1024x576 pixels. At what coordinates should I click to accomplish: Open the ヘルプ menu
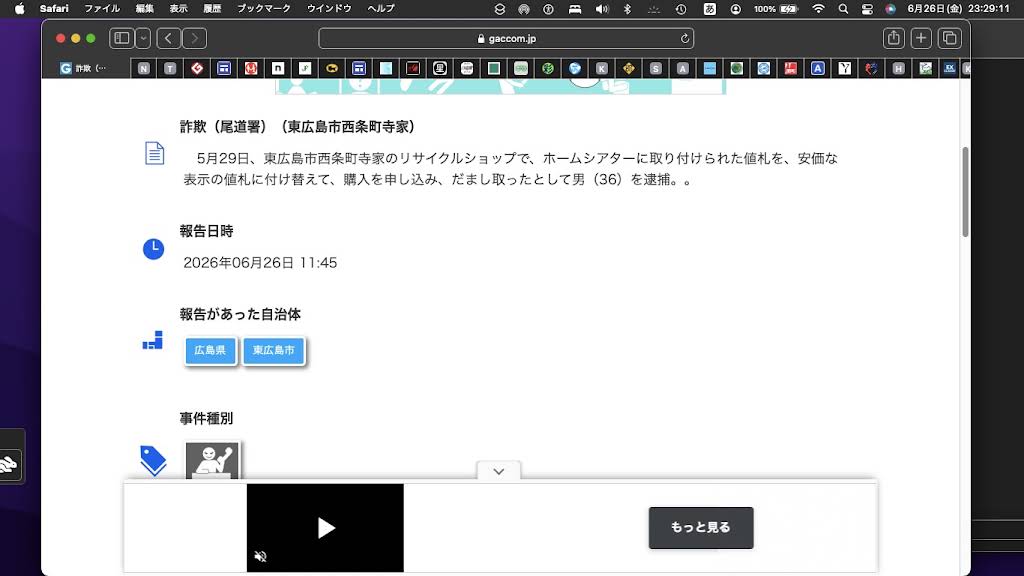coord(381,8)
